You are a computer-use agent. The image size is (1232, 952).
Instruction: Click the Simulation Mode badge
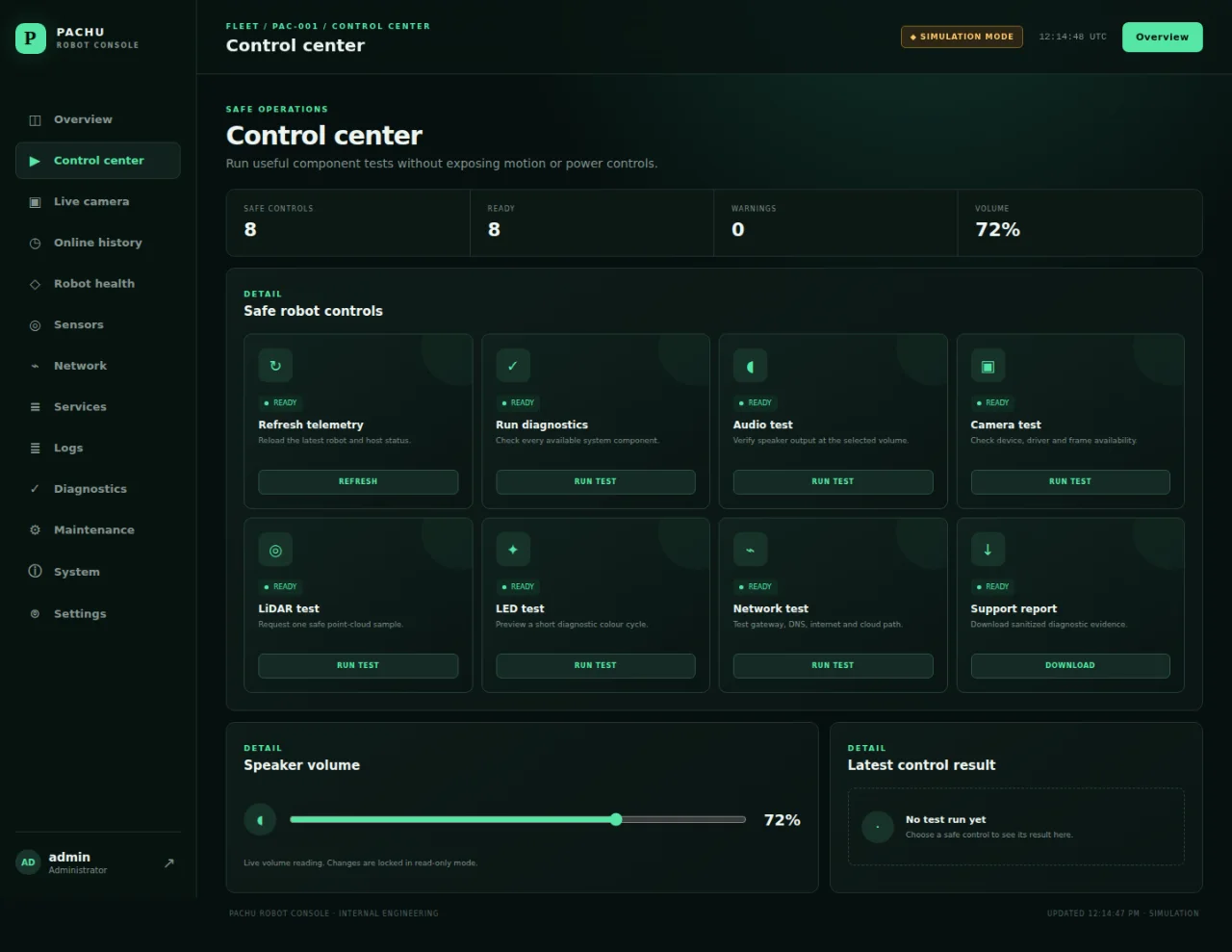(962, 37)
